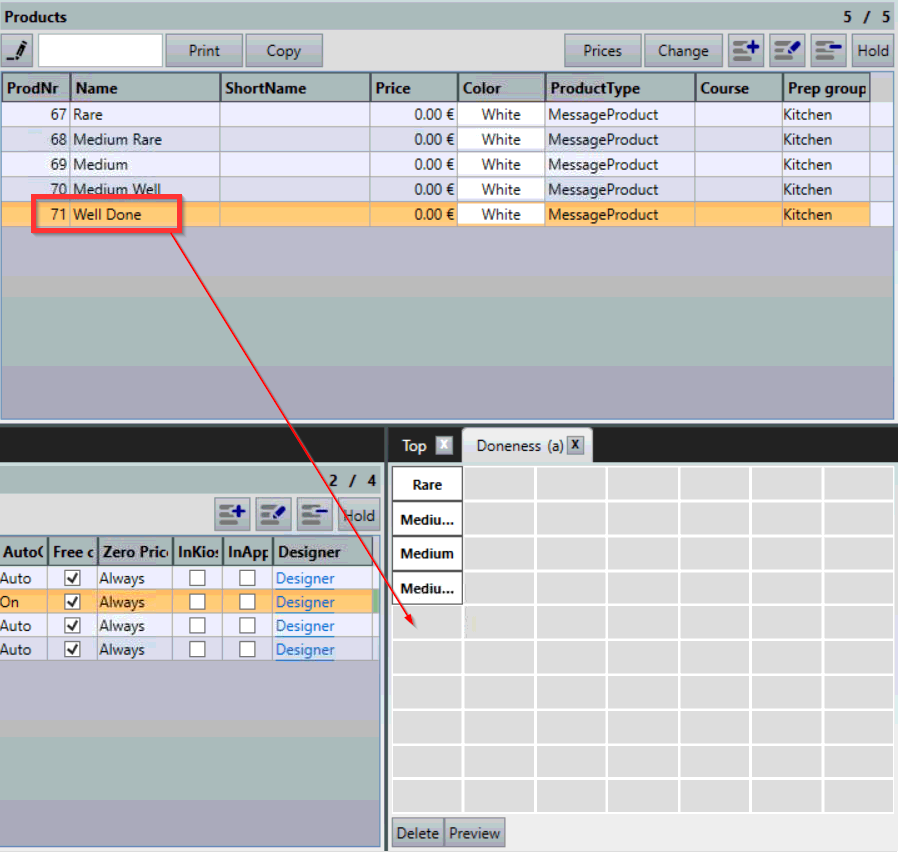Toggle the Free checkbox in the highlighted On row
The height and width of the screenshot is (852, 898).
(72, 602)
